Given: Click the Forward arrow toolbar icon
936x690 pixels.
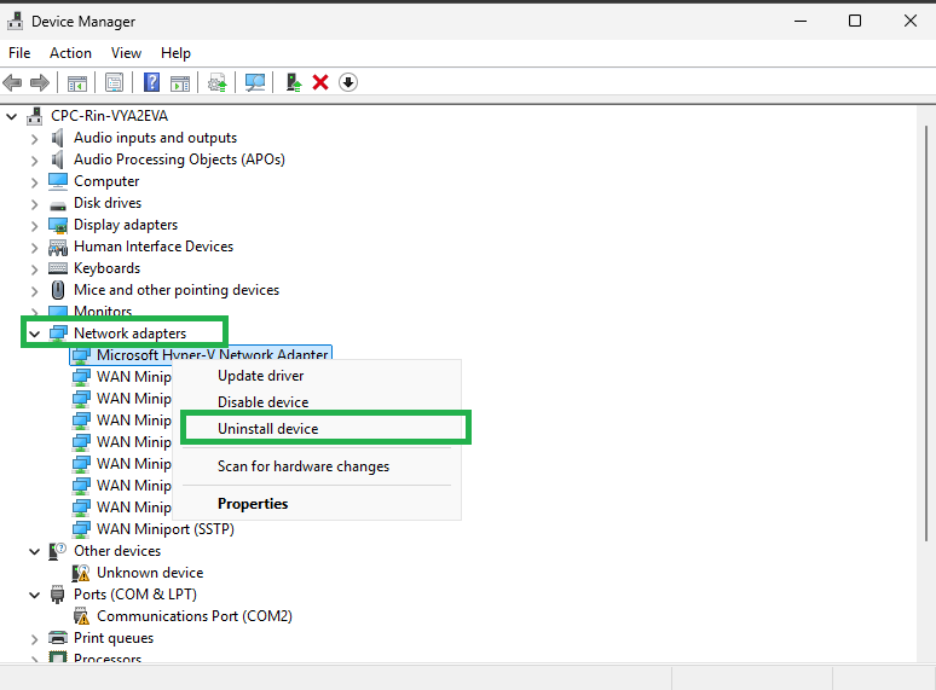Looking at the screenshot, I should coord(39,82).
